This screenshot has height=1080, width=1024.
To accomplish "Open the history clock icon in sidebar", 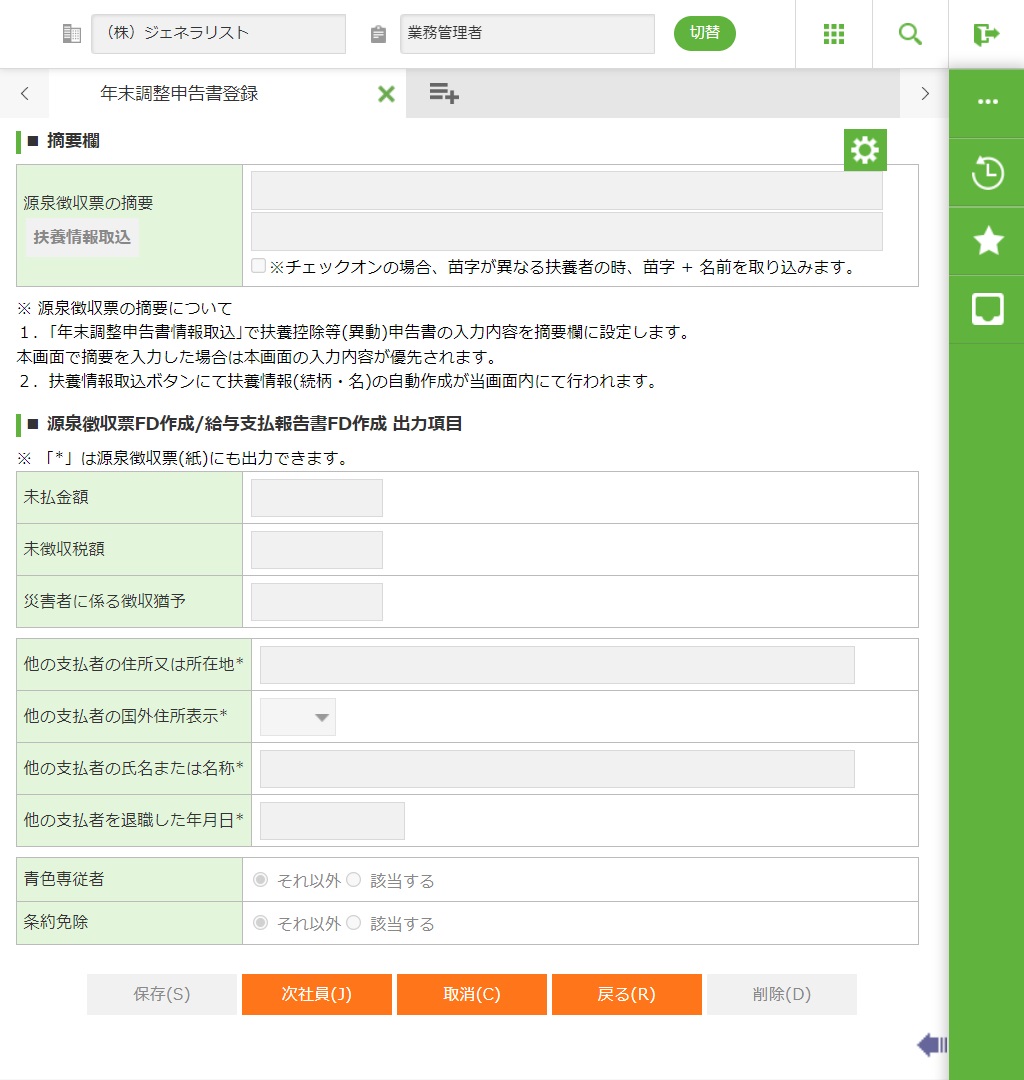I will [x=988, y=172].
